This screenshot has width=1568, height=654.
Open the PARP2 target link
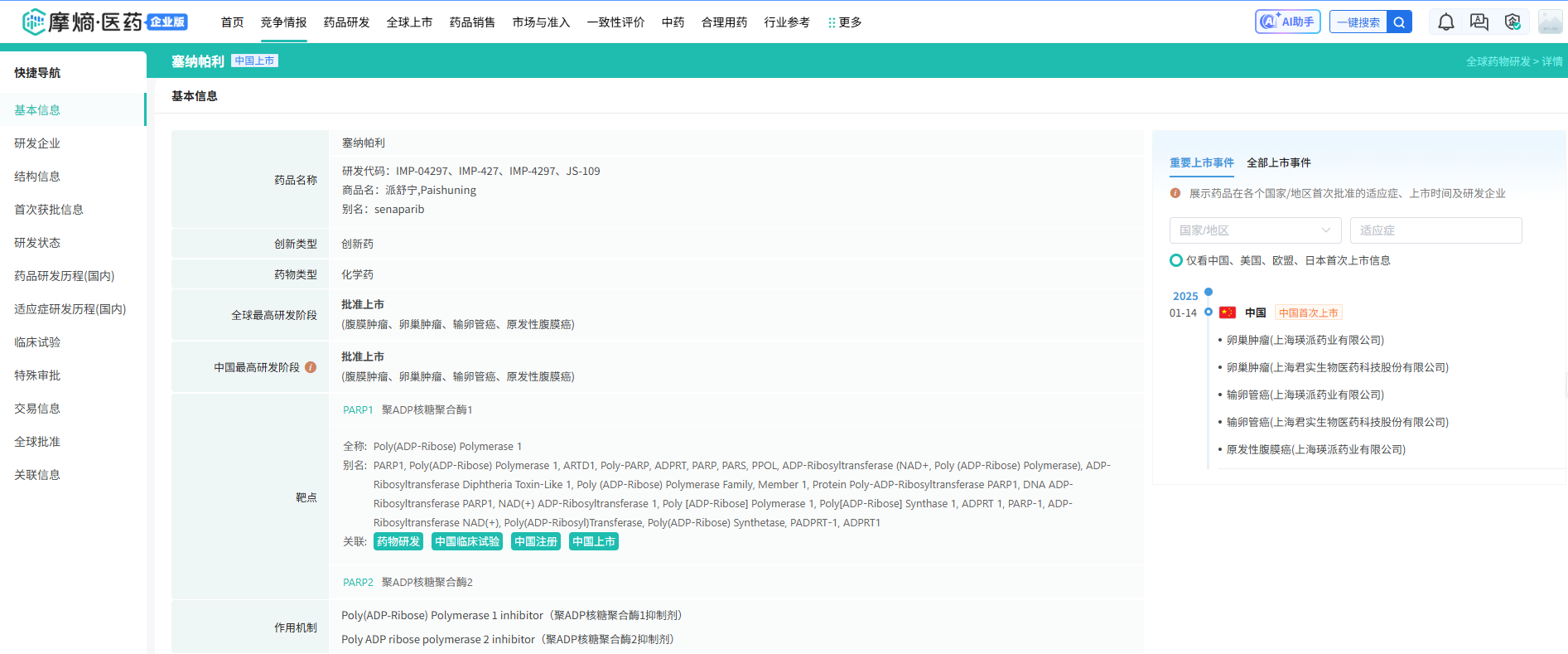(x=358, y=582)
